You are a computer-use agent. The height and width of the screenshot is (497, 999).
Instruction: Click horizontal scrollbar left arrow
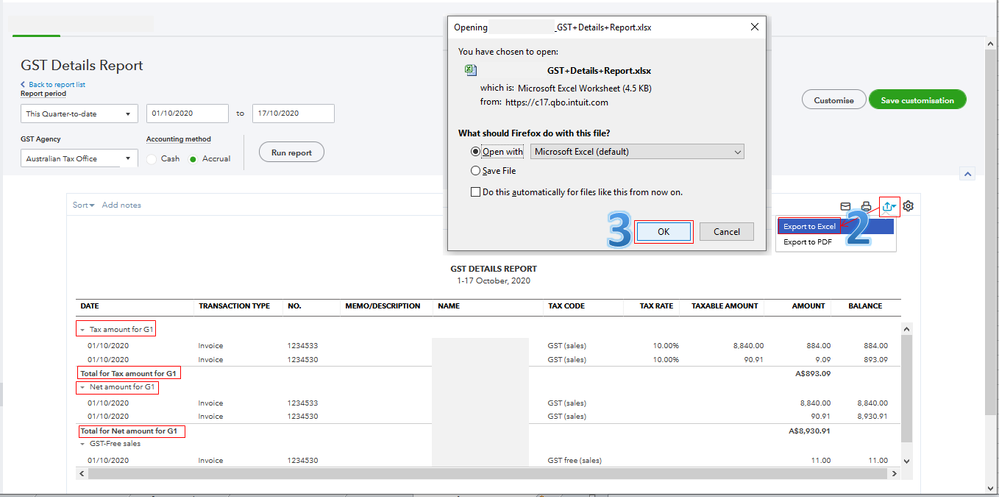pyautogui.click(x=82, y=473)
